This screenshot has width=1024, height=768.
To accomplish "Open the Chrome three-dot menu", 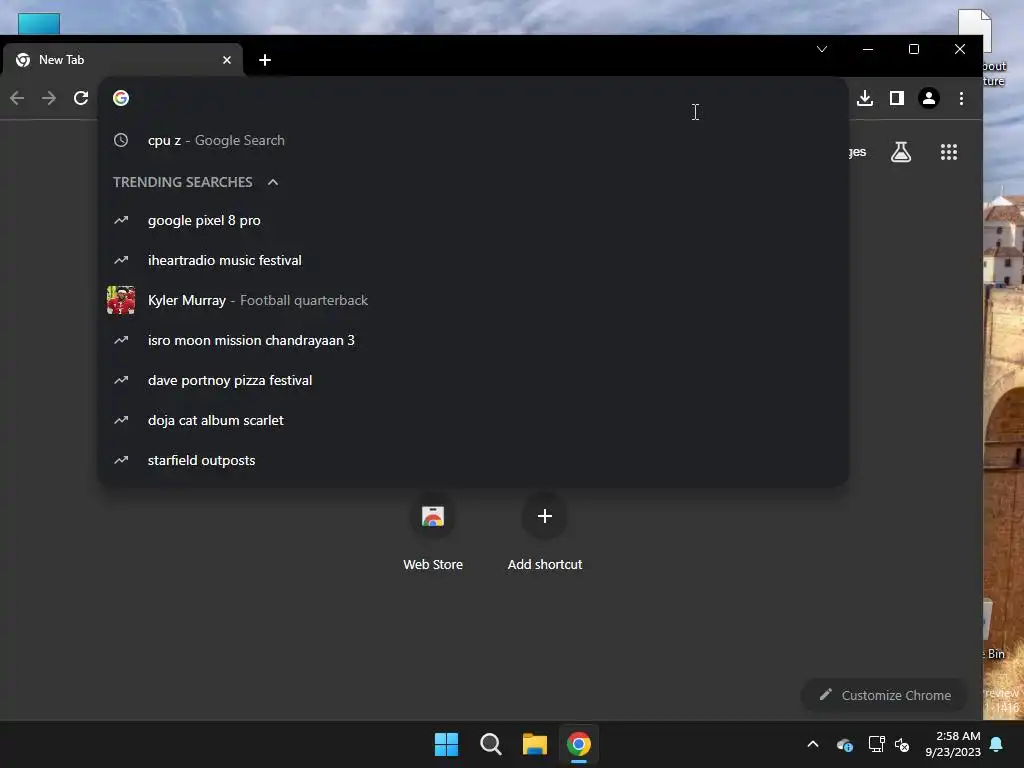I will [961, 98].
